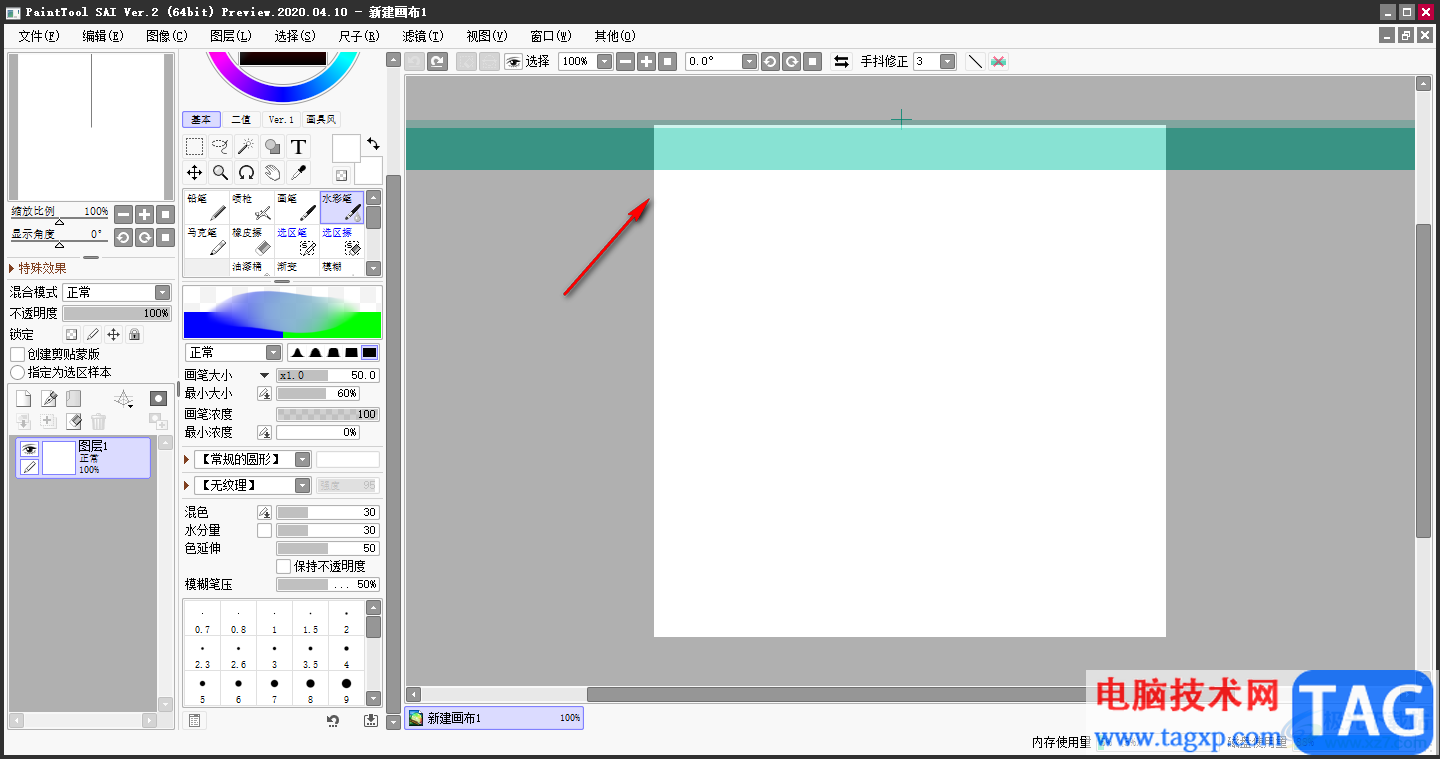Select the lasso selection tool

[220, 147]
